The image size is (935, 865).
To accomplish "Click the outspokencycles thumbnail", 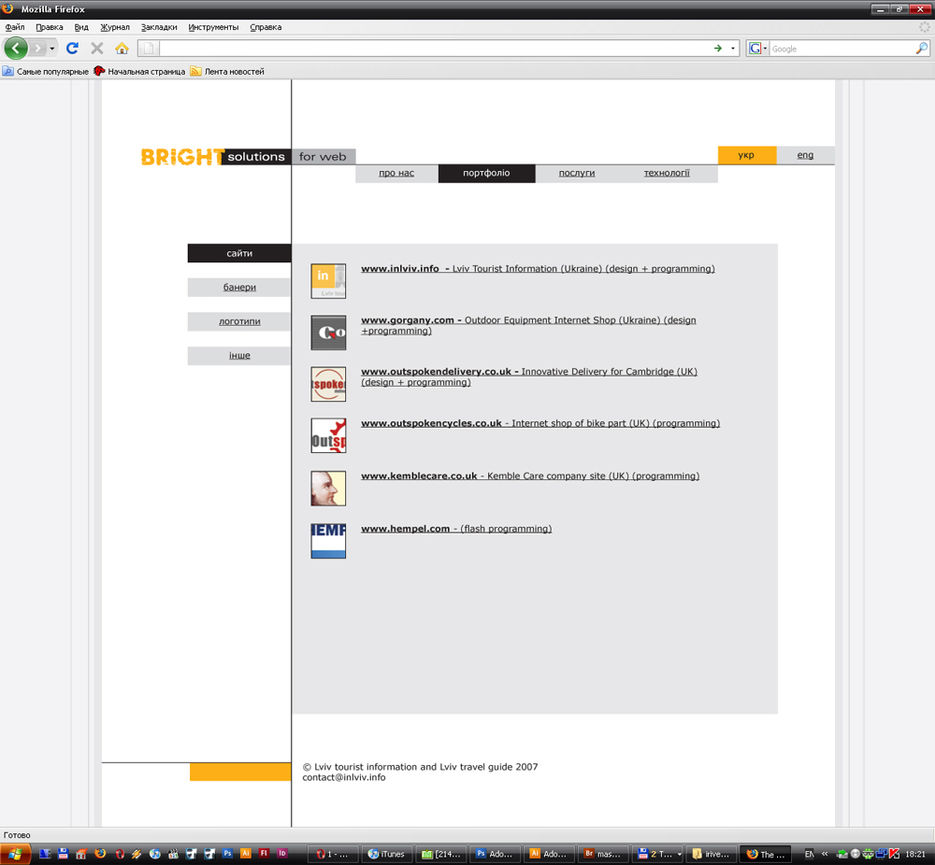I will pos(328,436).
